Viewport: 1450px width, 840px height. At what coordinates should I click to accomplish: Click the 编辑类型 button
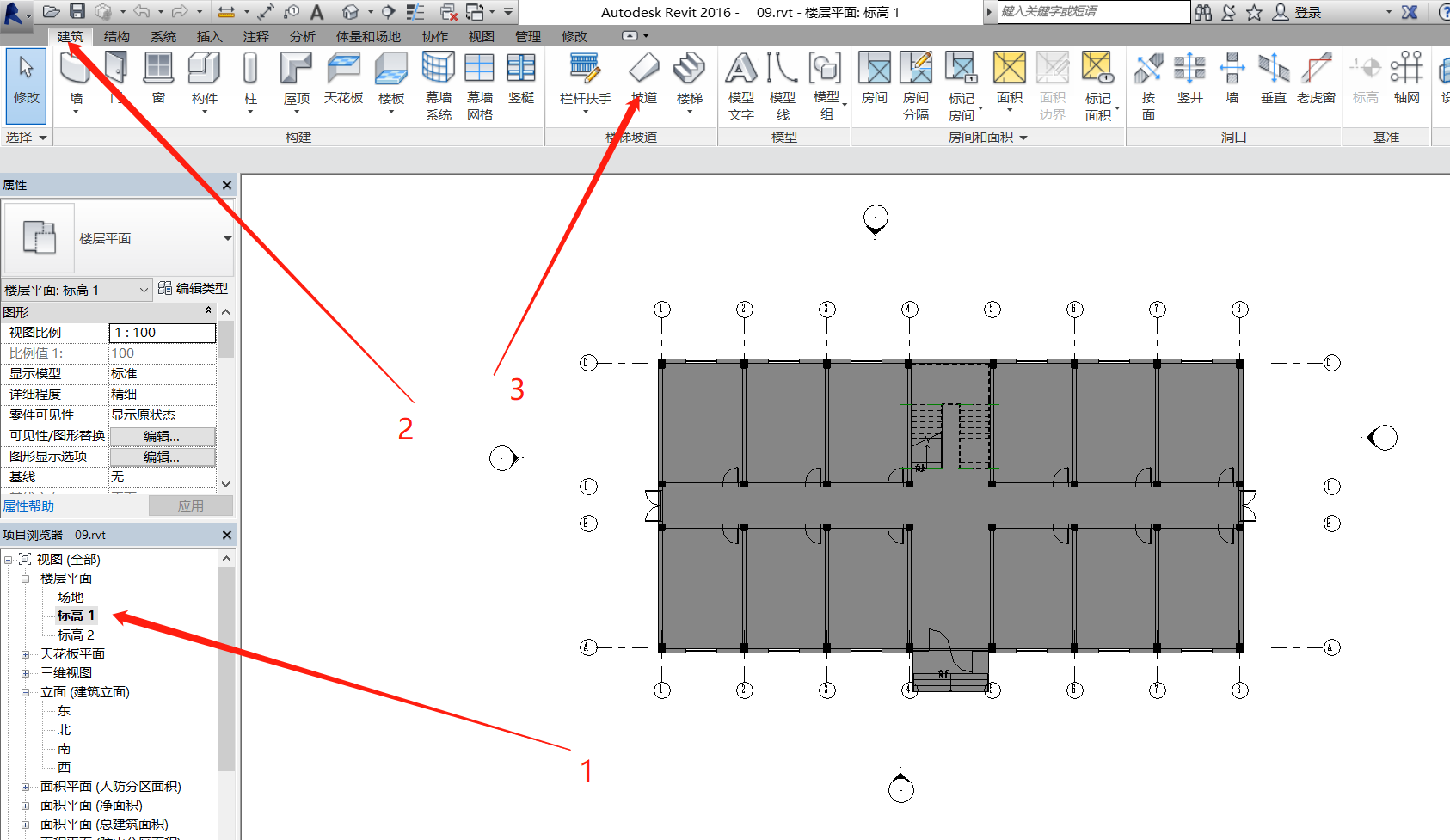pyautogui.click(x=194, y=289)
